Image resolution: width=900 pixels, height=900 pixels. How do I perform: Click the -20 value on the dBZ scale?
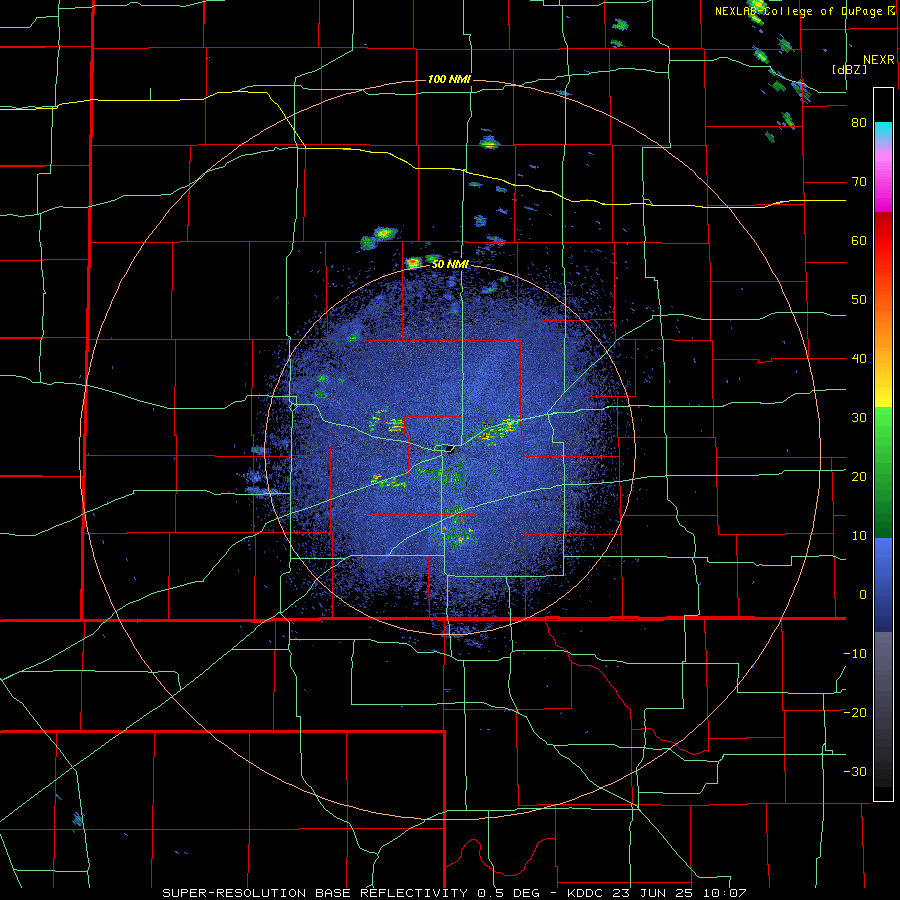[x=855, y=712]
